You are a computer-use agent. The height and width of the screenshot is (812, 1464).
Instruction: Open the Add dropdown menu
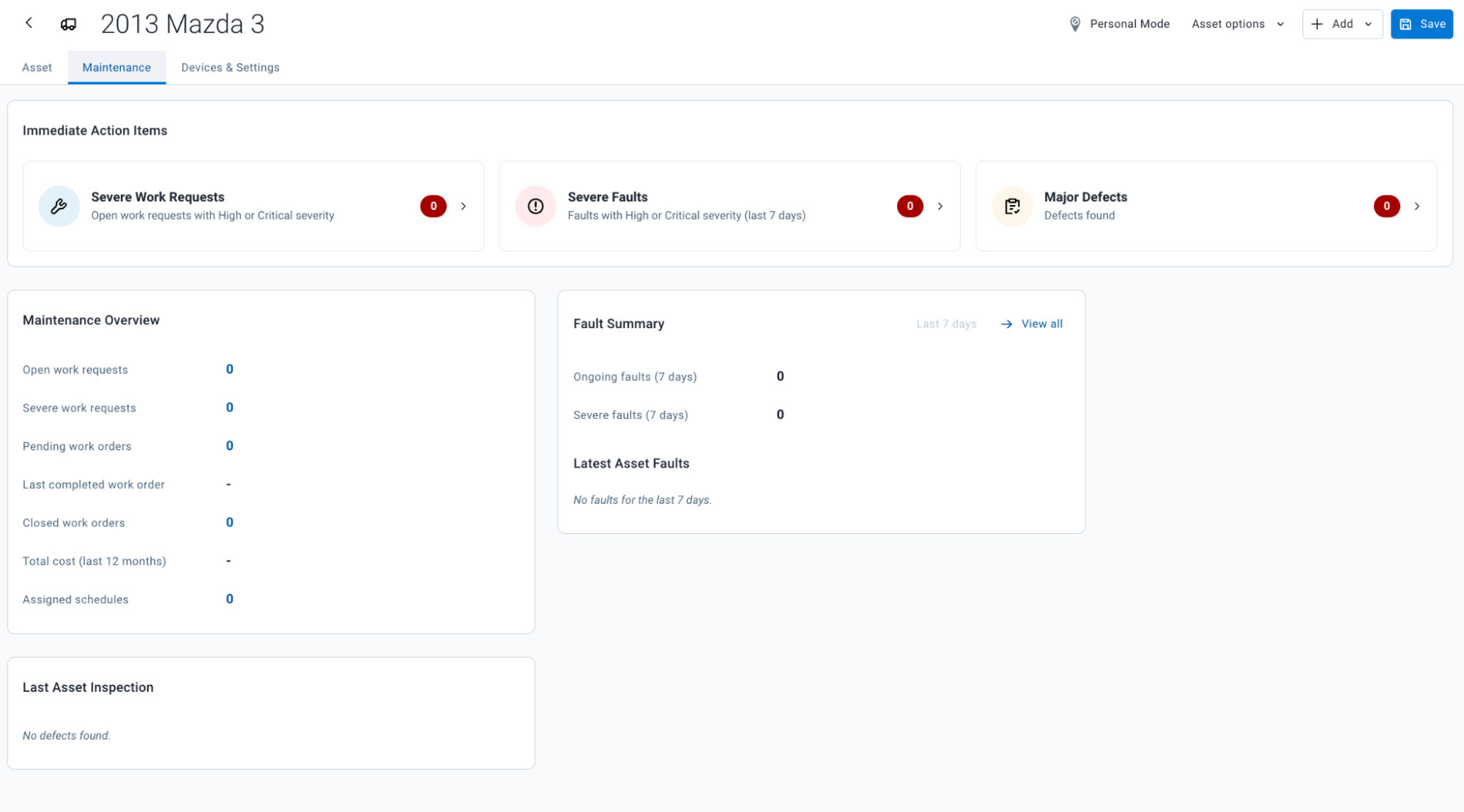click(1342, 24)
